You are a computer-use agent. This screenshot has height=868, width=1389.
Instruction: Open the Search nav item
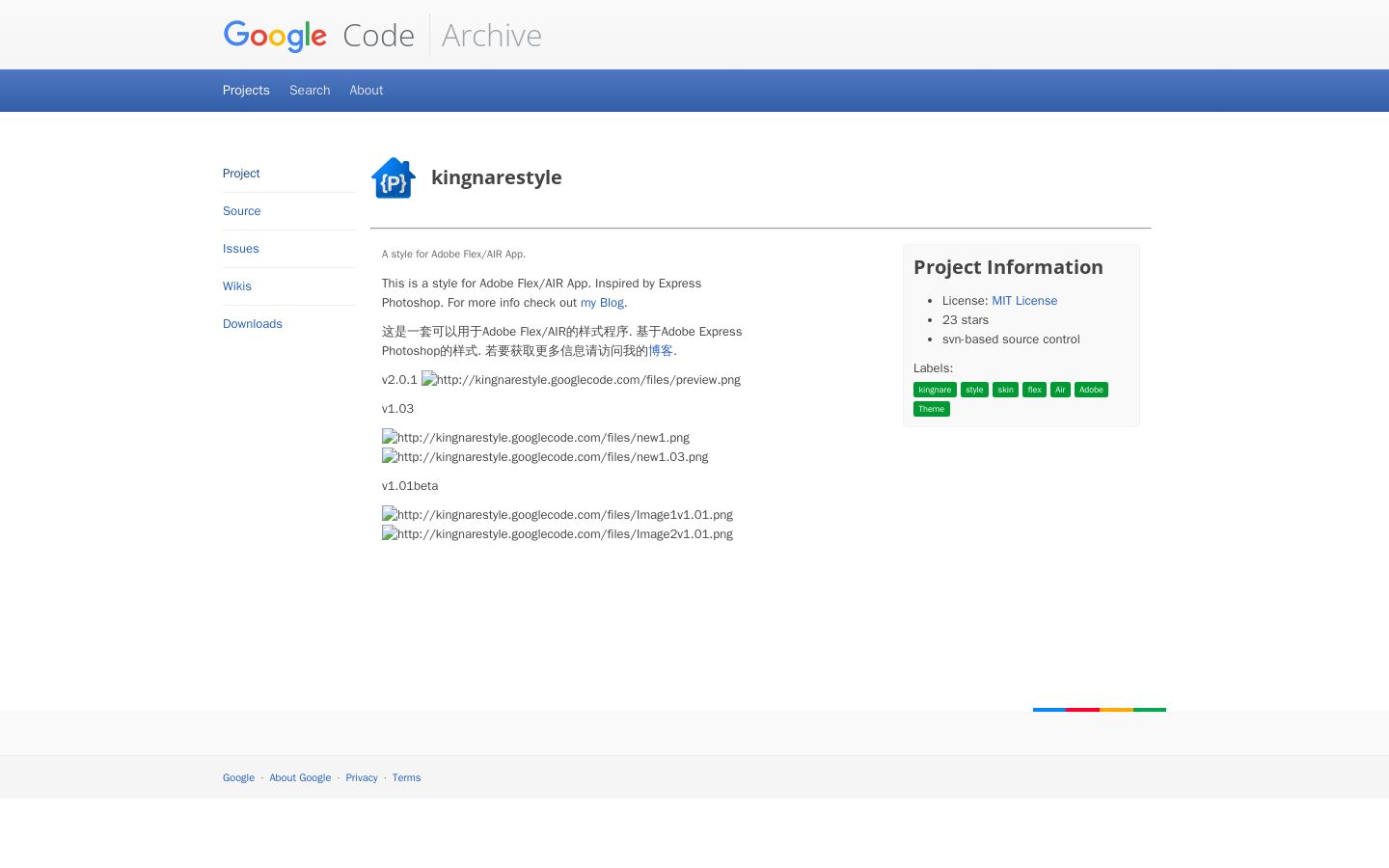pyautogui.click(x=310, y=90)
